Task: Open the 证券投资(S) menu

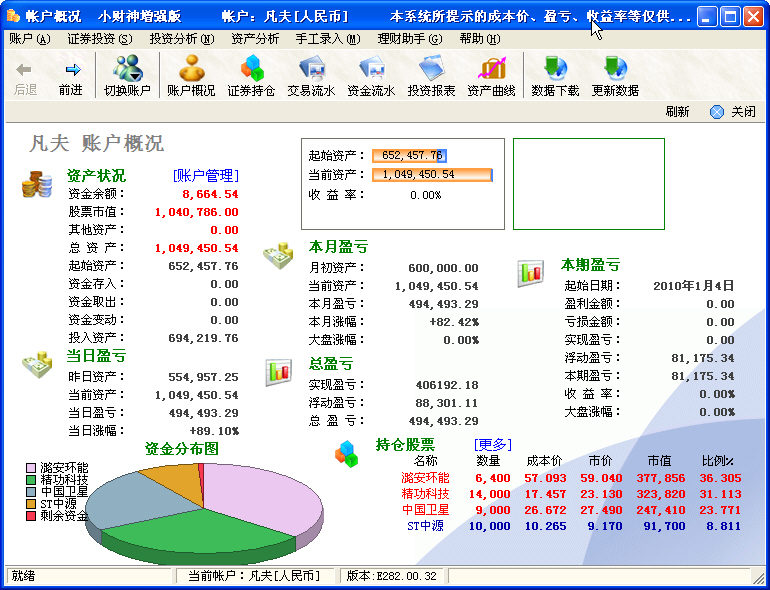Action: click(x=100, y=39)
